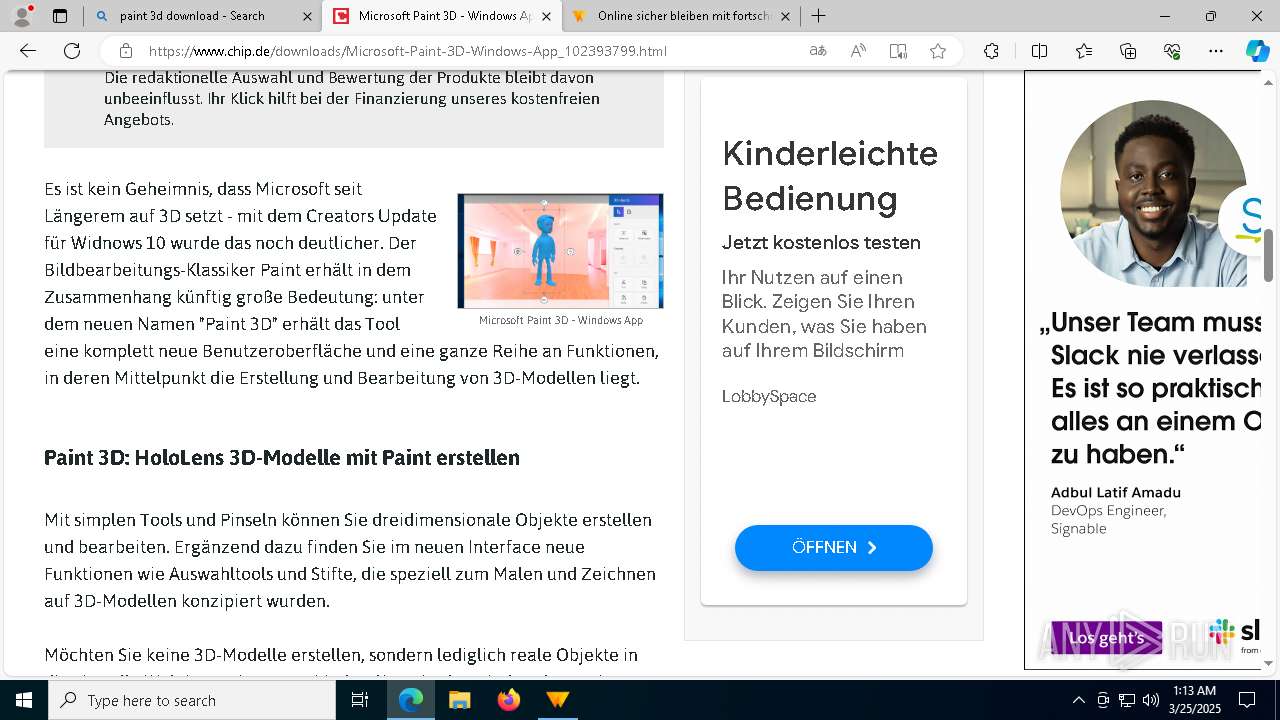Open Microsoft Edge from the taskbar
This screenshot has height=720, width=1280.
(411, 700)
